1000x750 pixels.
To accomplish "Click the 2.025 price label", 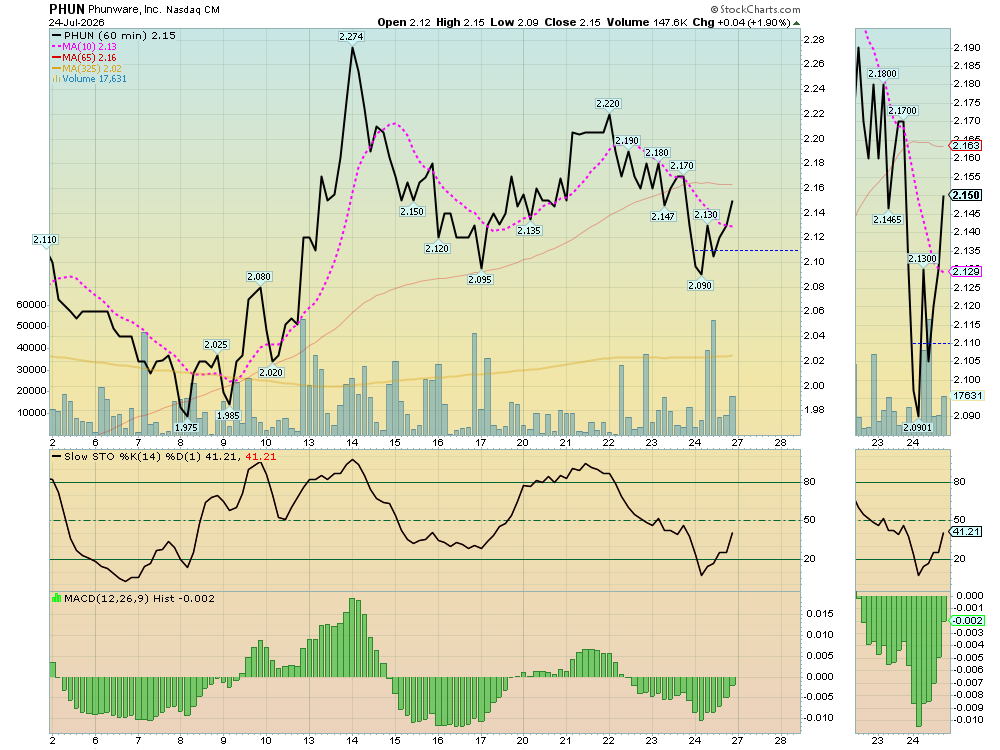I will [216, 344].
